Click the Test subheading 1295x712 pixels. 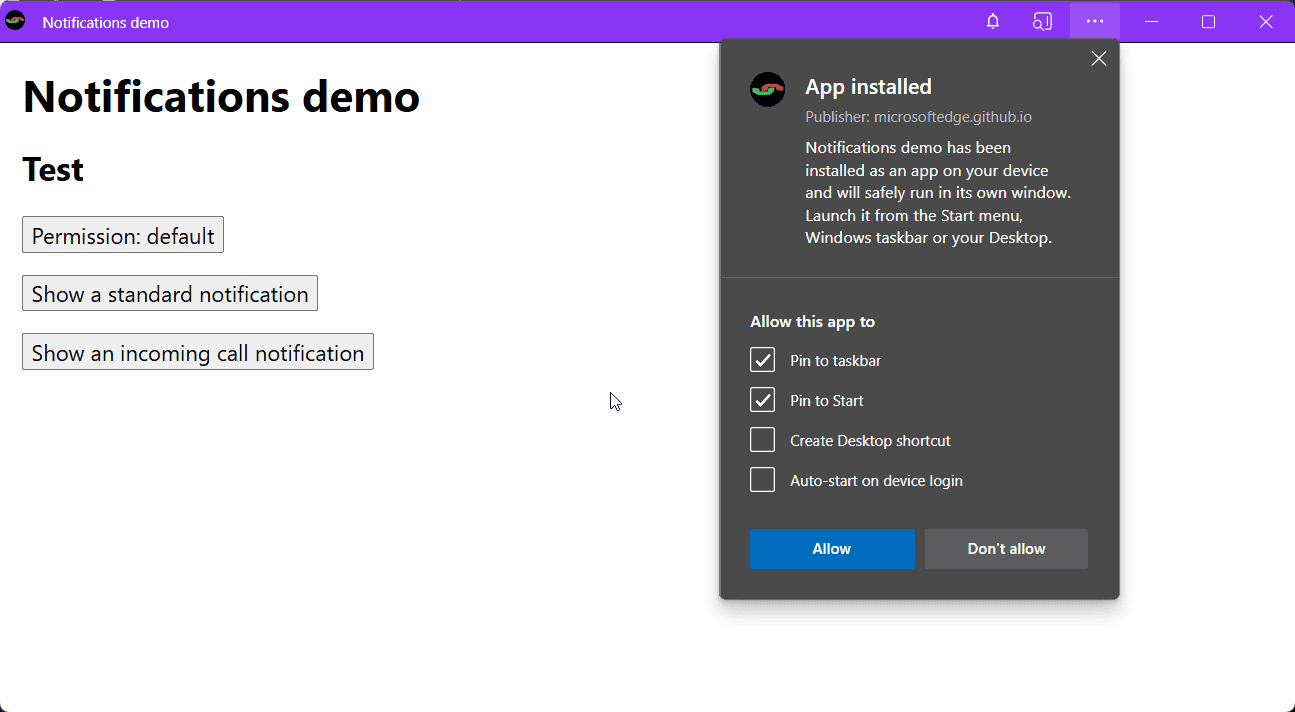[53, 170]
